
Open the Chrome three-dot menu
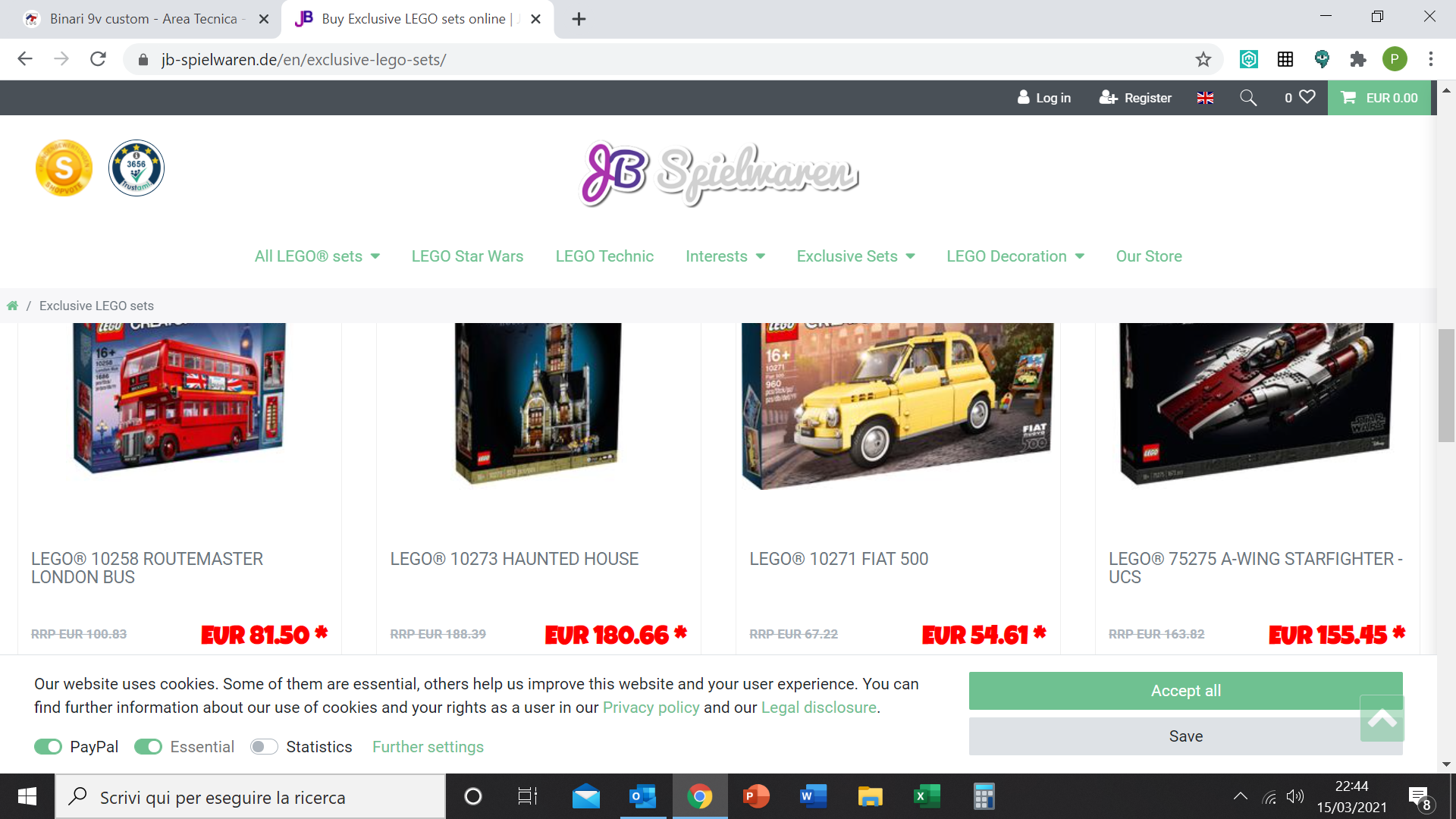(1431, 59)
